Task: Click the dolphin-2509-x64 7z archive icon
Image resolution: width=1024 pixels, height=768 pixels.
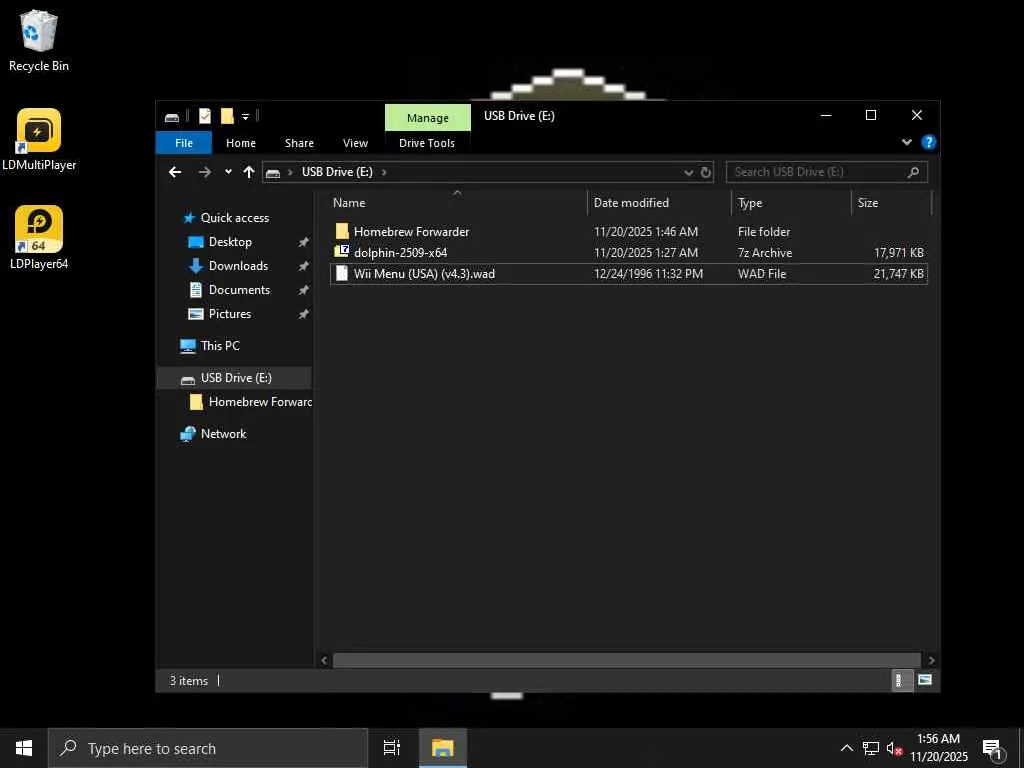Action: [342, 252]
